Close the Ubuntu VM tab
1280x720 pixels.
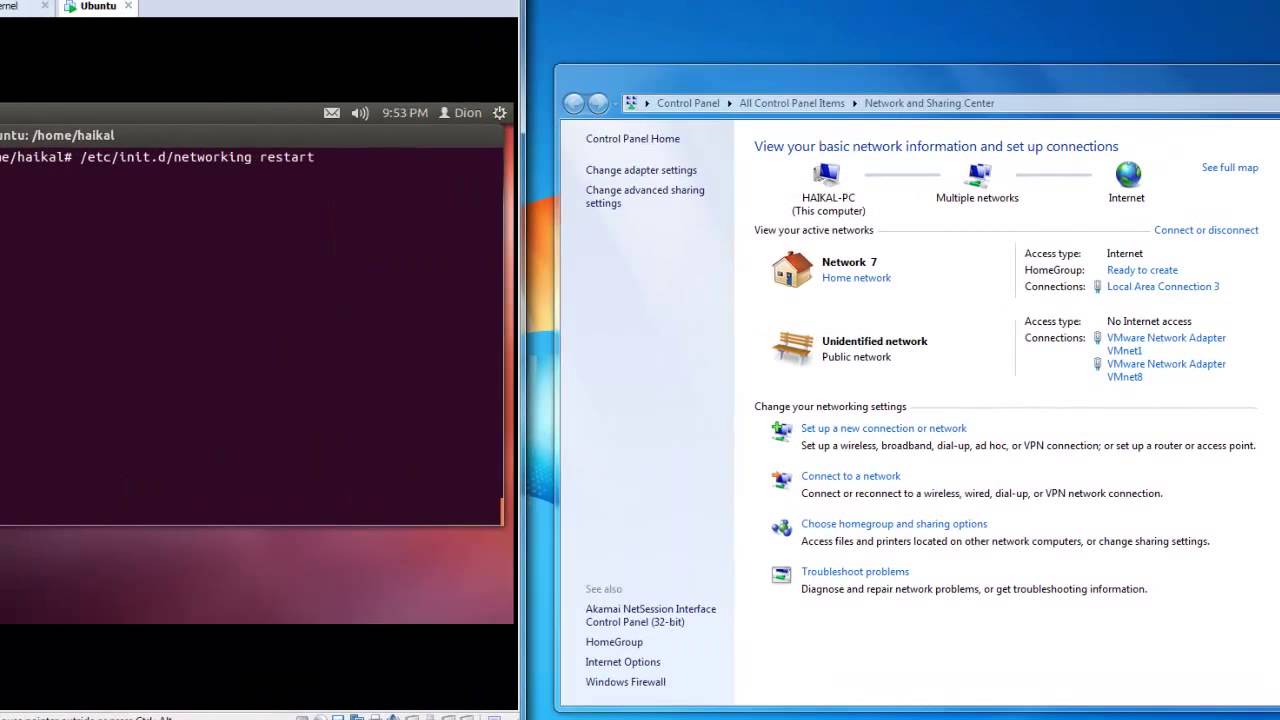(x=128, y=6)
